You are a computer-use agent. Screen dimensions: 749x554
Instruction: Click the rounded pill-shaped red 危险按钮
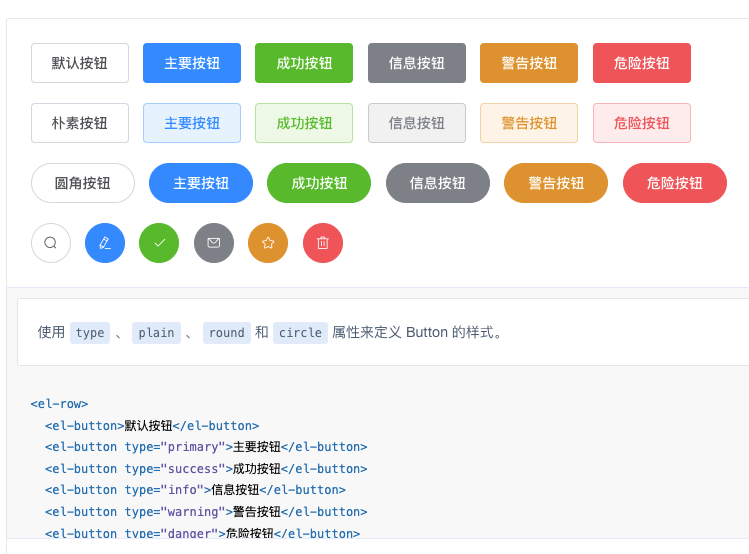[675, 183]
